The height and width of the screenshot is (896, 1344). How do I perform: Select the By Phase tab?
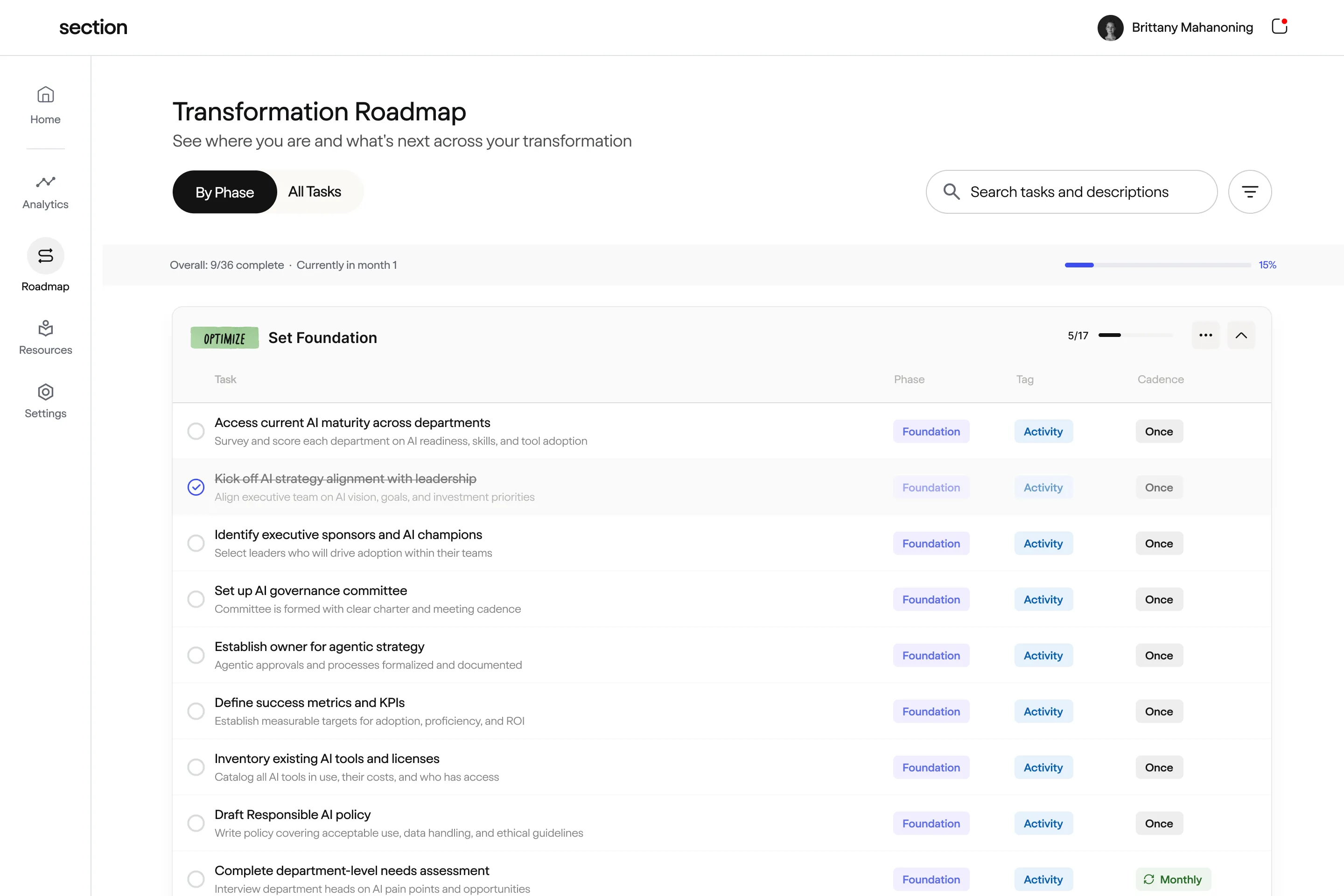(224, 192)
